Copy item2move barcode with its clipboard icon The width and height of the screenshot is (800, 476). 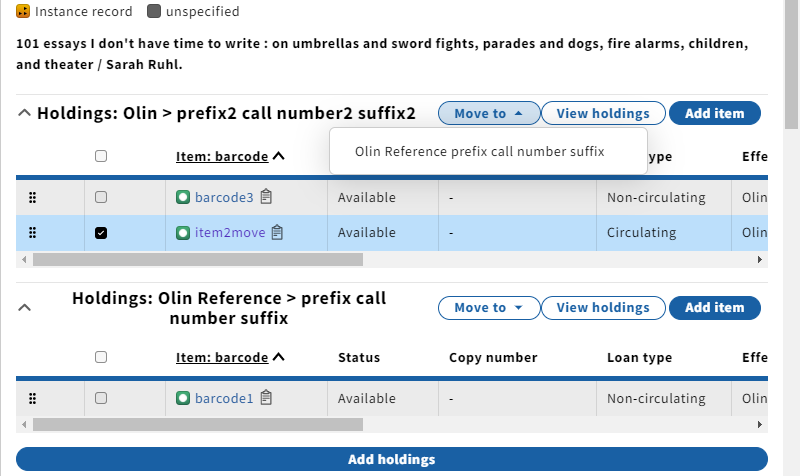[x=277, y=232]
